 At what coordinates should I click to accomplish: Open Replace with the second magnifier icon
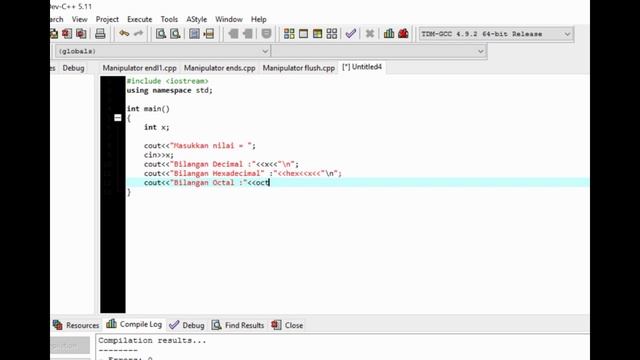click(175, 33)
